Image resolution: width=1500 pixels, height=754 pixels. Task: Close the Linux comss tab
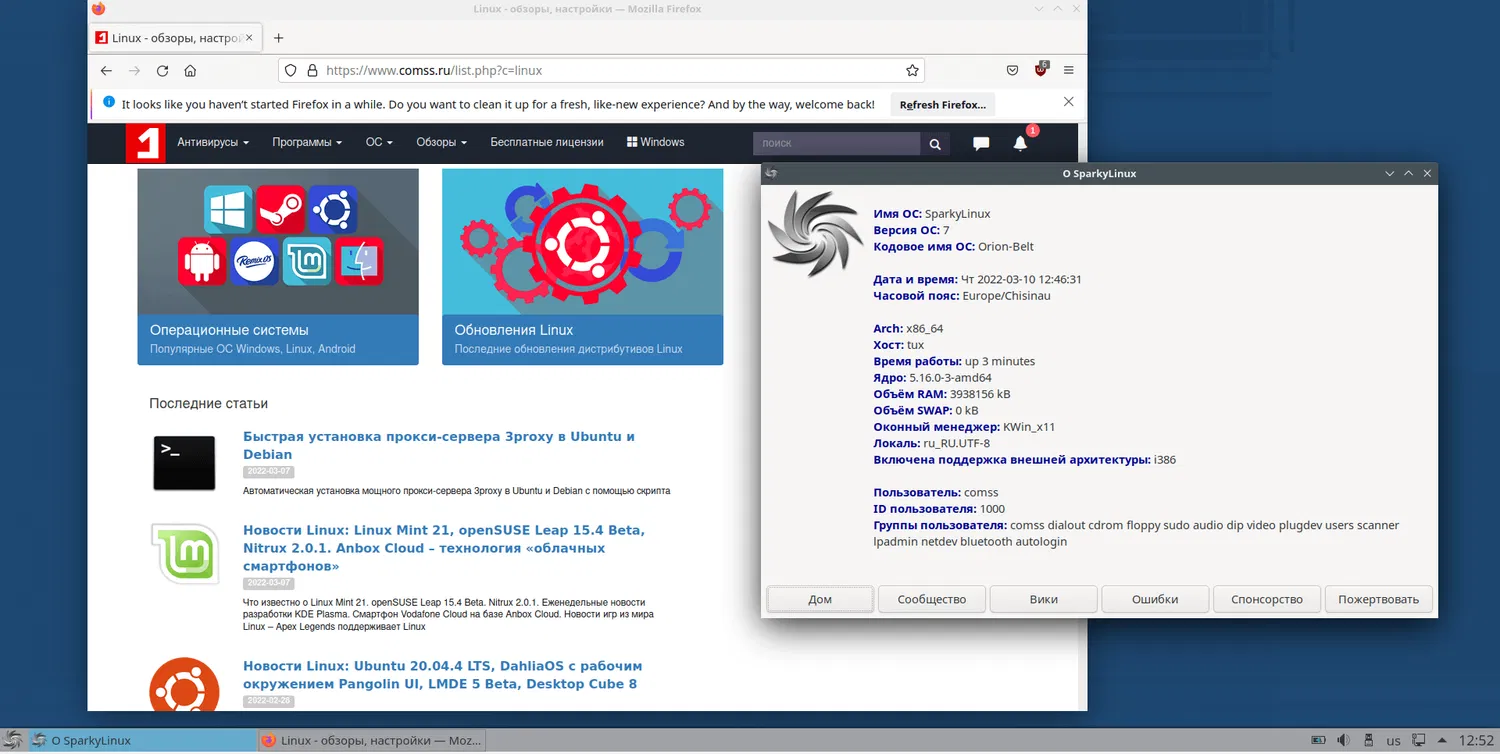click(249, 38)
